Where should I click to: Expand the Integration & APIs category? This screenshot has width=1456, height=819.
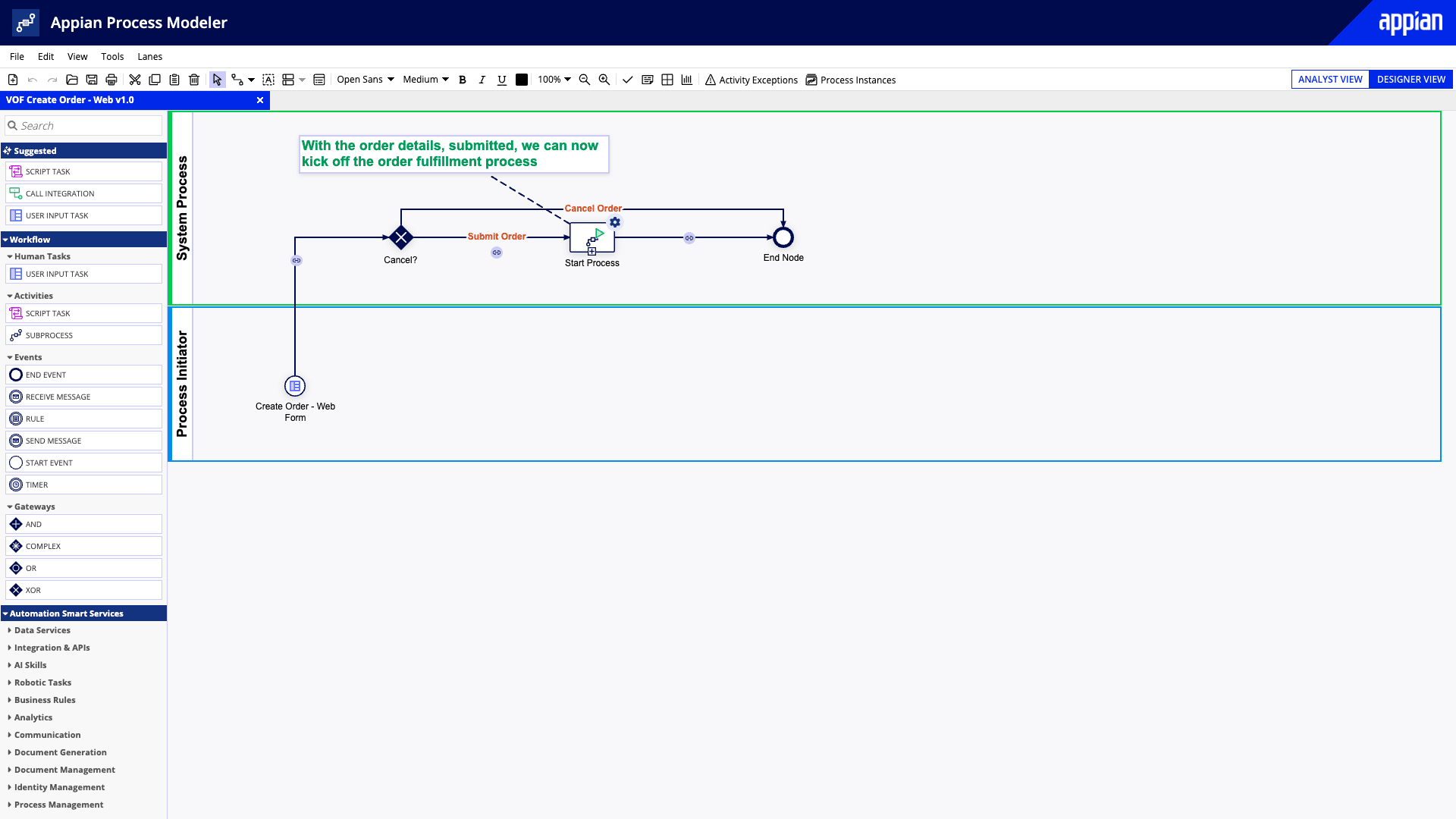point(49,648)
